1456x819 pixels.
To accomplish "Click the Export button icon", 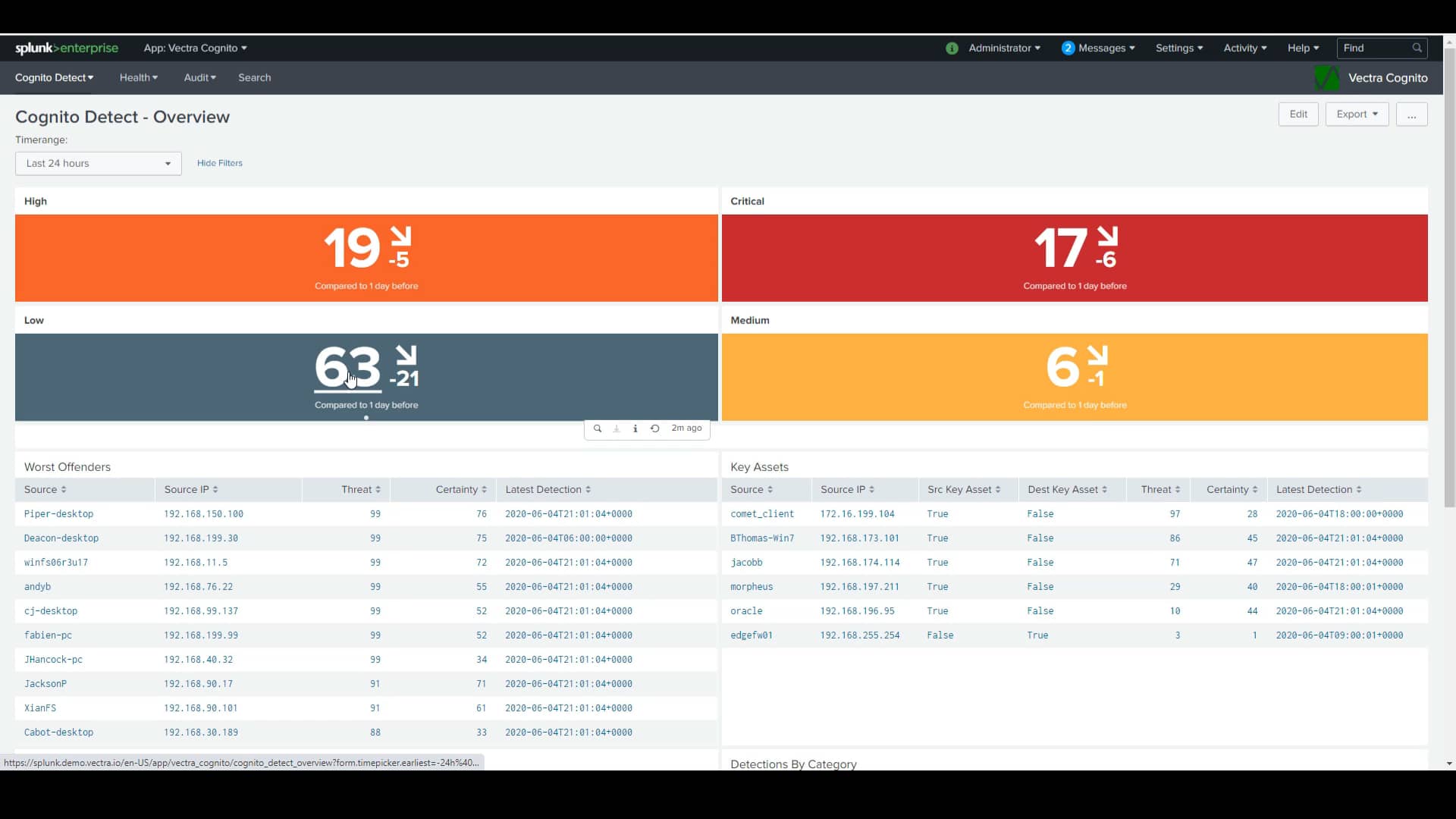I will point(1357,114).
